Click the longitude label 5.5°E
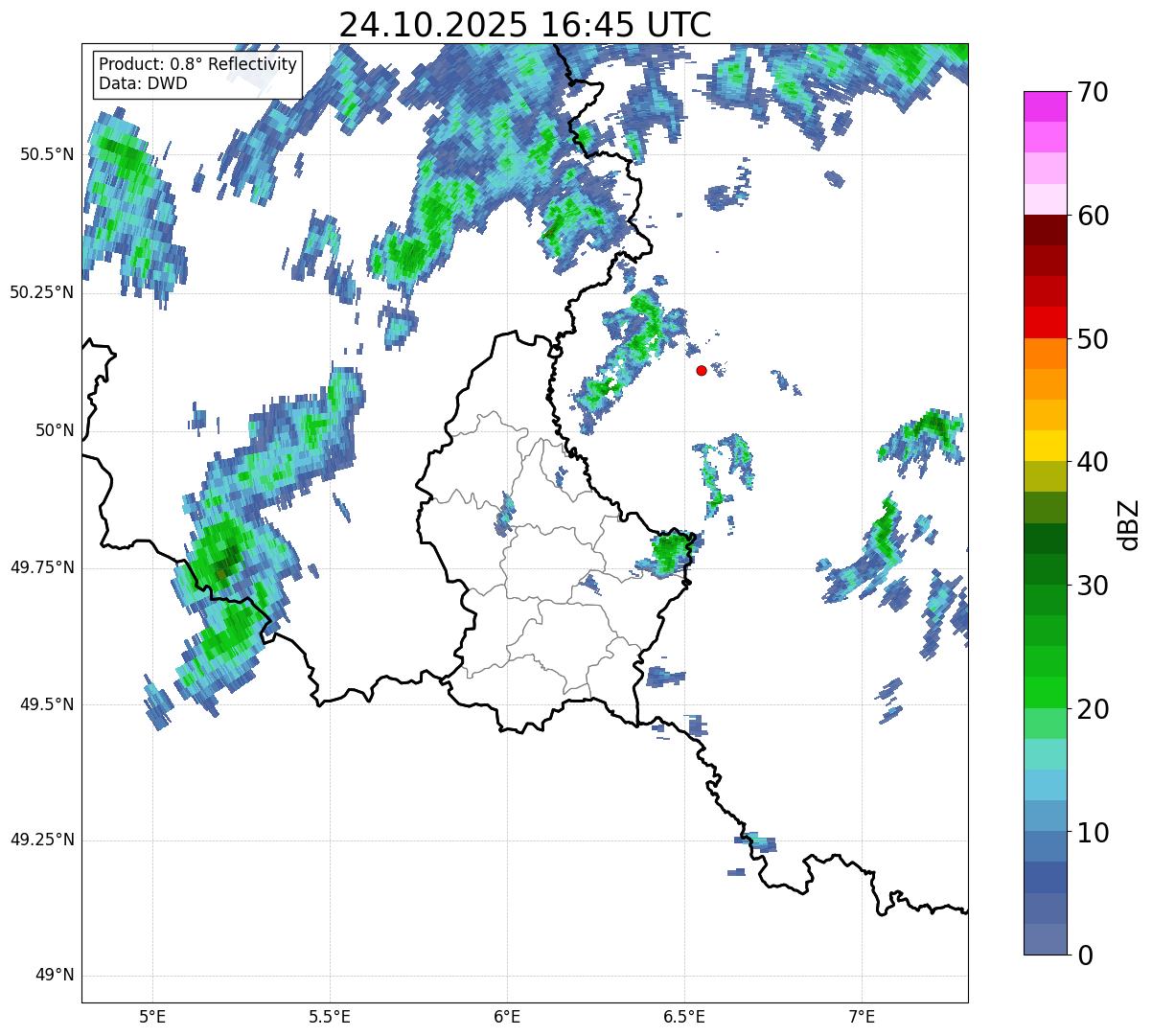This screenshot has width=1152, height=1036. click(330, 1016)
